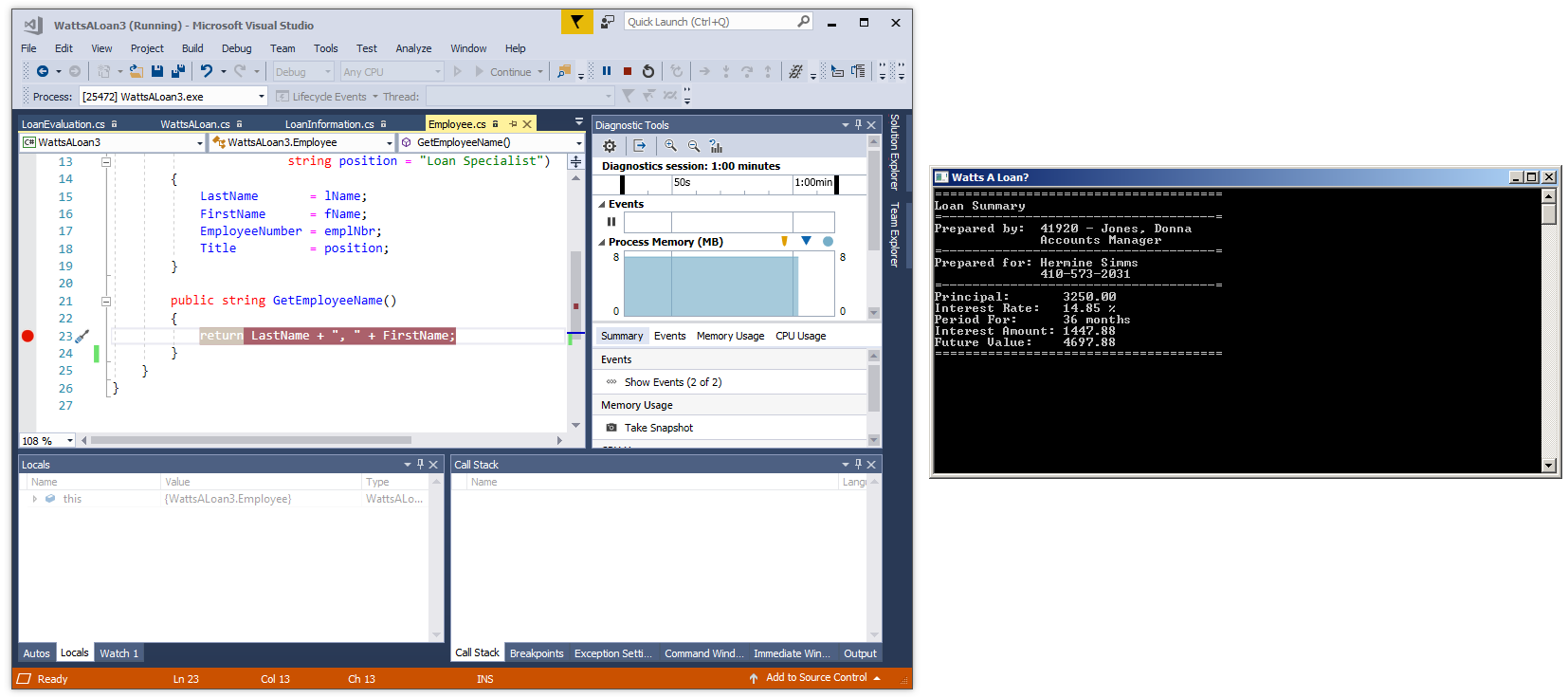Pin the Locals panel with auto-hide pin
The width and height of the screenshot is (1568, 698).
point(420,465)
